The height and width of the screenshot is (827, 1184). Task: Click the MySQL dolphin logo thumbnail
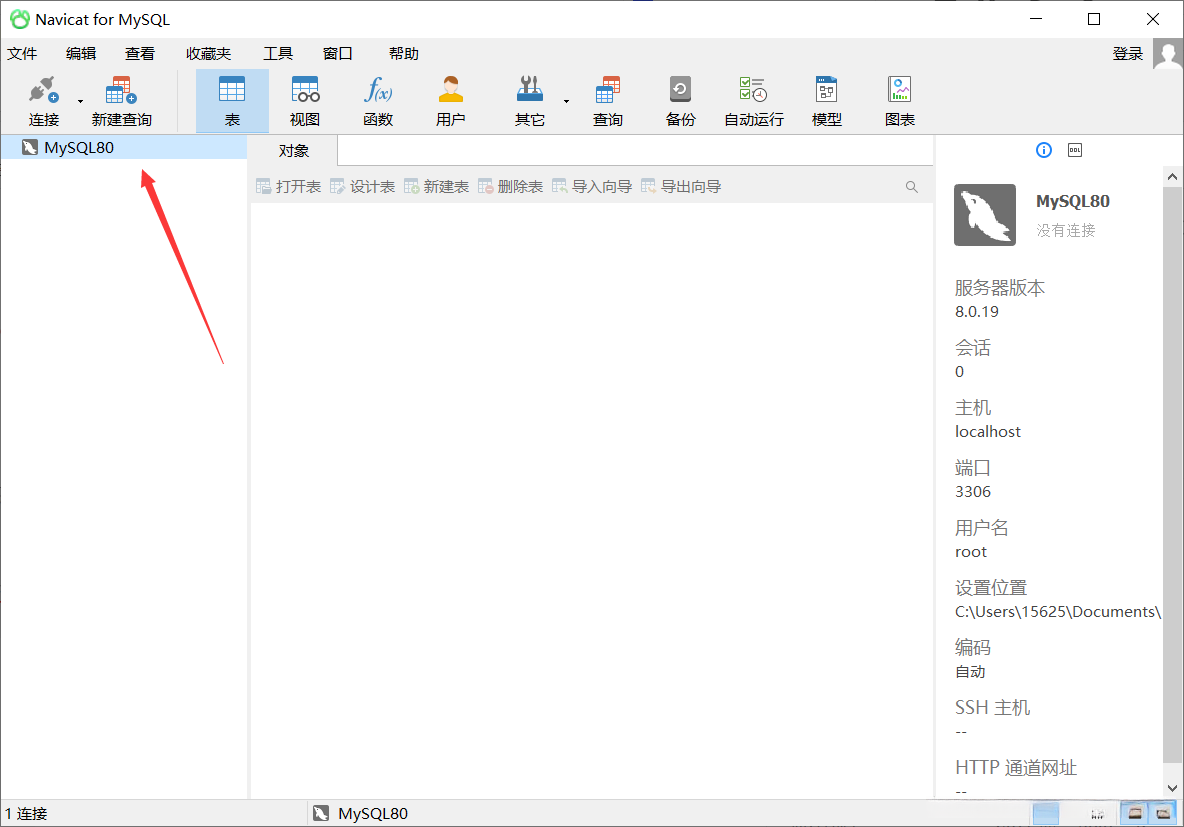(985, 215)
